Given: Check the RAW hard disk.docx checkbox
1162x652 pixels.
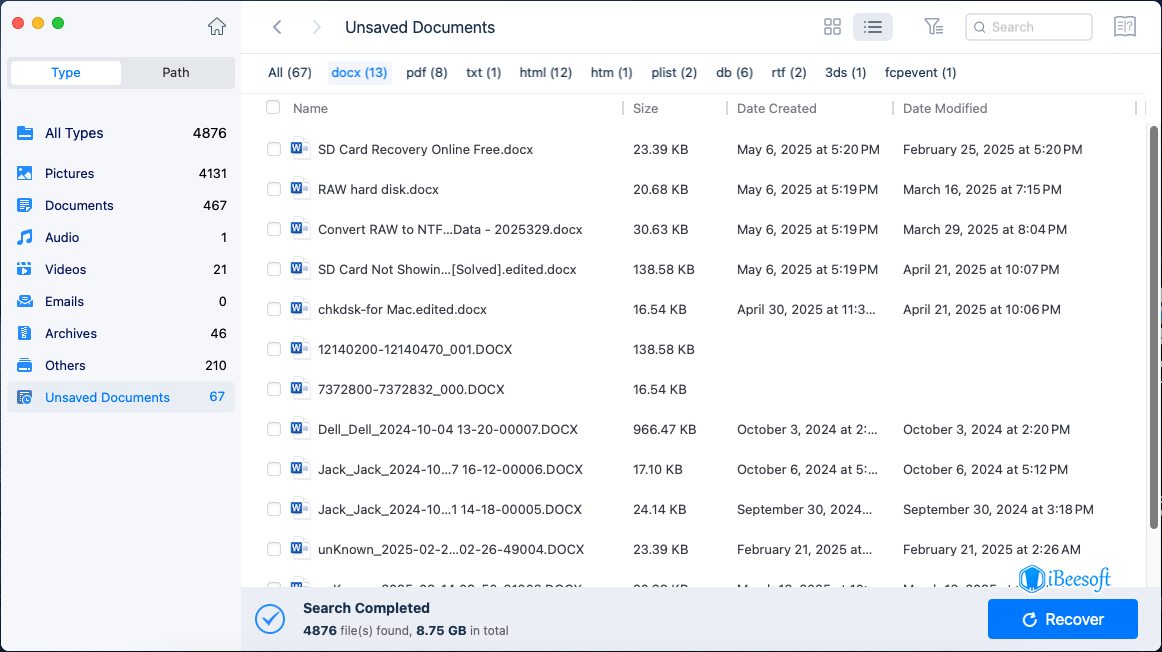Looking at the screenshot, I should click(273, 189).
